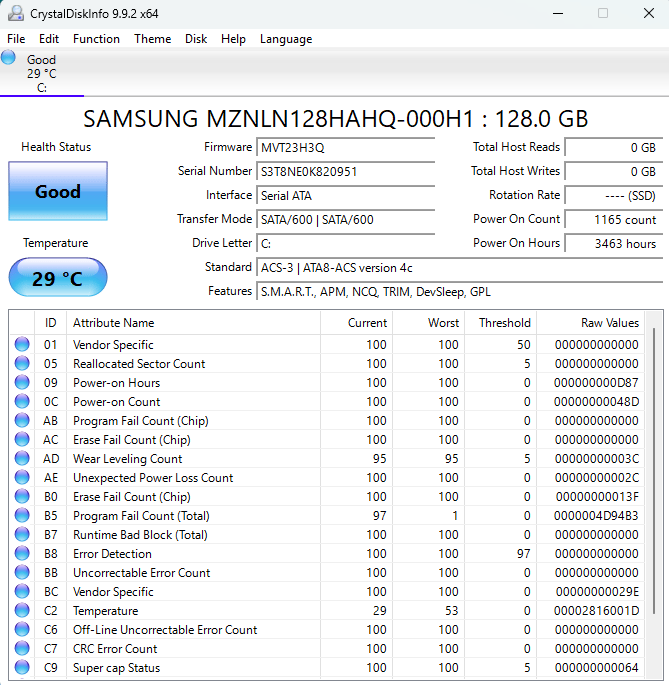Select the Temperature worst value 53
The height and width of the screenshot is (685, 669).
point(451,610)
